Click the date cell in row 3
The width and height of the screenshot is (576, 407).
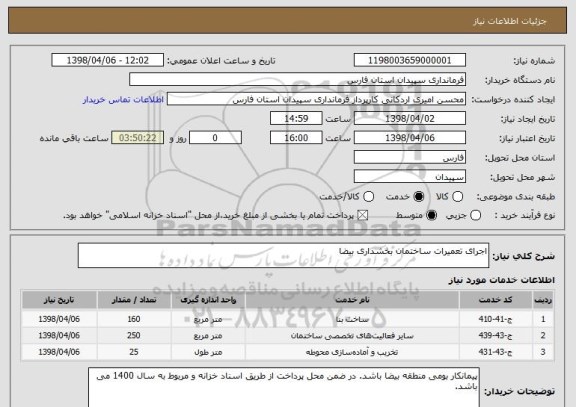point(59,352)
